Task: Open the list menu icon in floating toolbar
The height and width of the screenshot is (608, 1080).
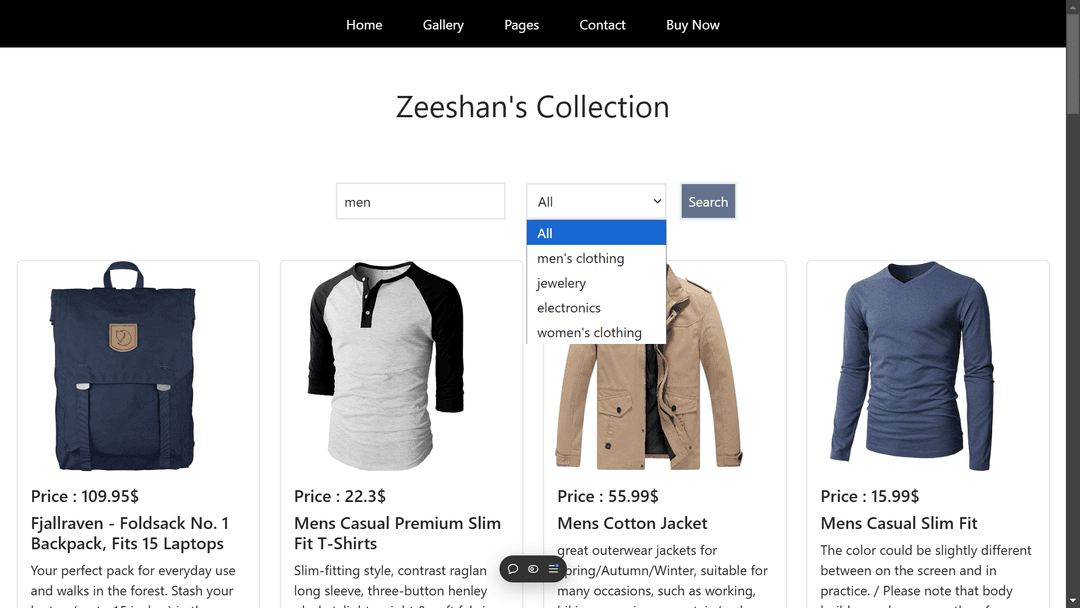Action: point(554,569)
